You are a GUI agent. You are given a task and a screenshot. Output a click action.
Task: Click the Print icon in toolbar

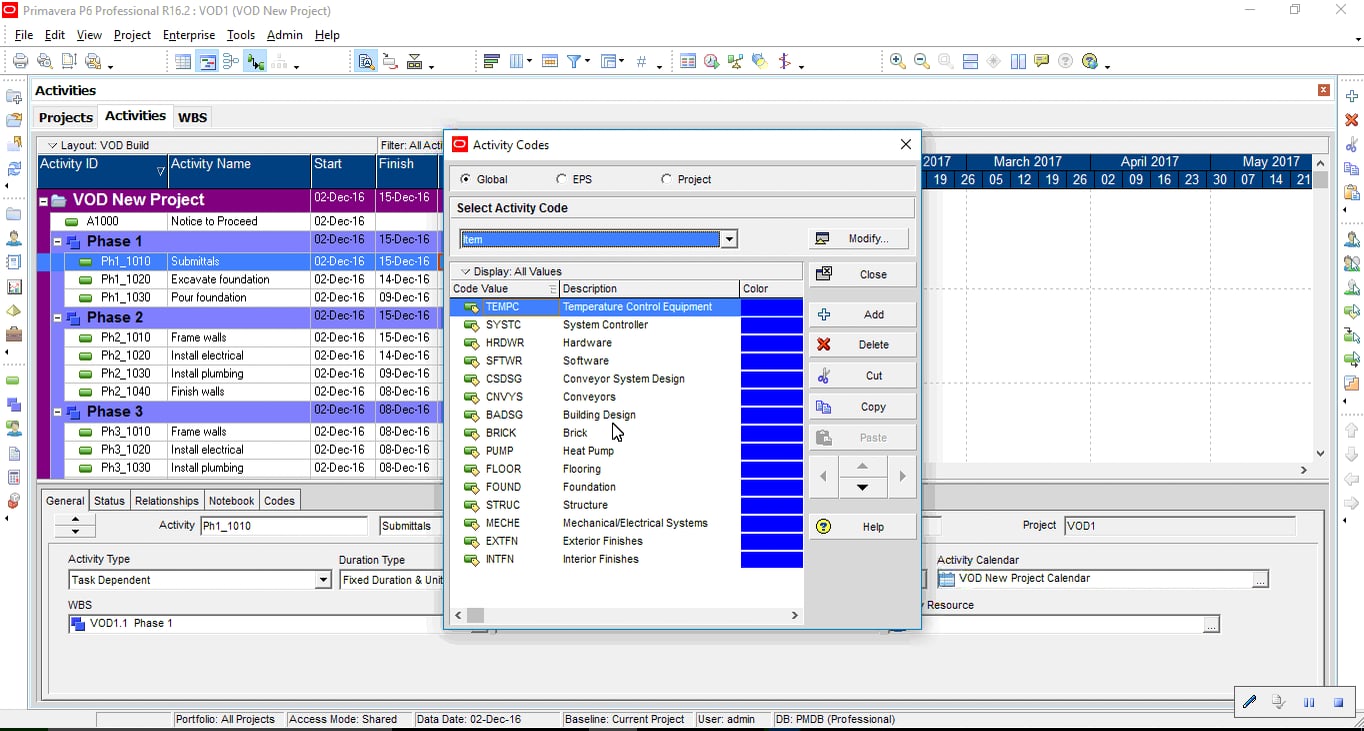click(x=20, y=61)
